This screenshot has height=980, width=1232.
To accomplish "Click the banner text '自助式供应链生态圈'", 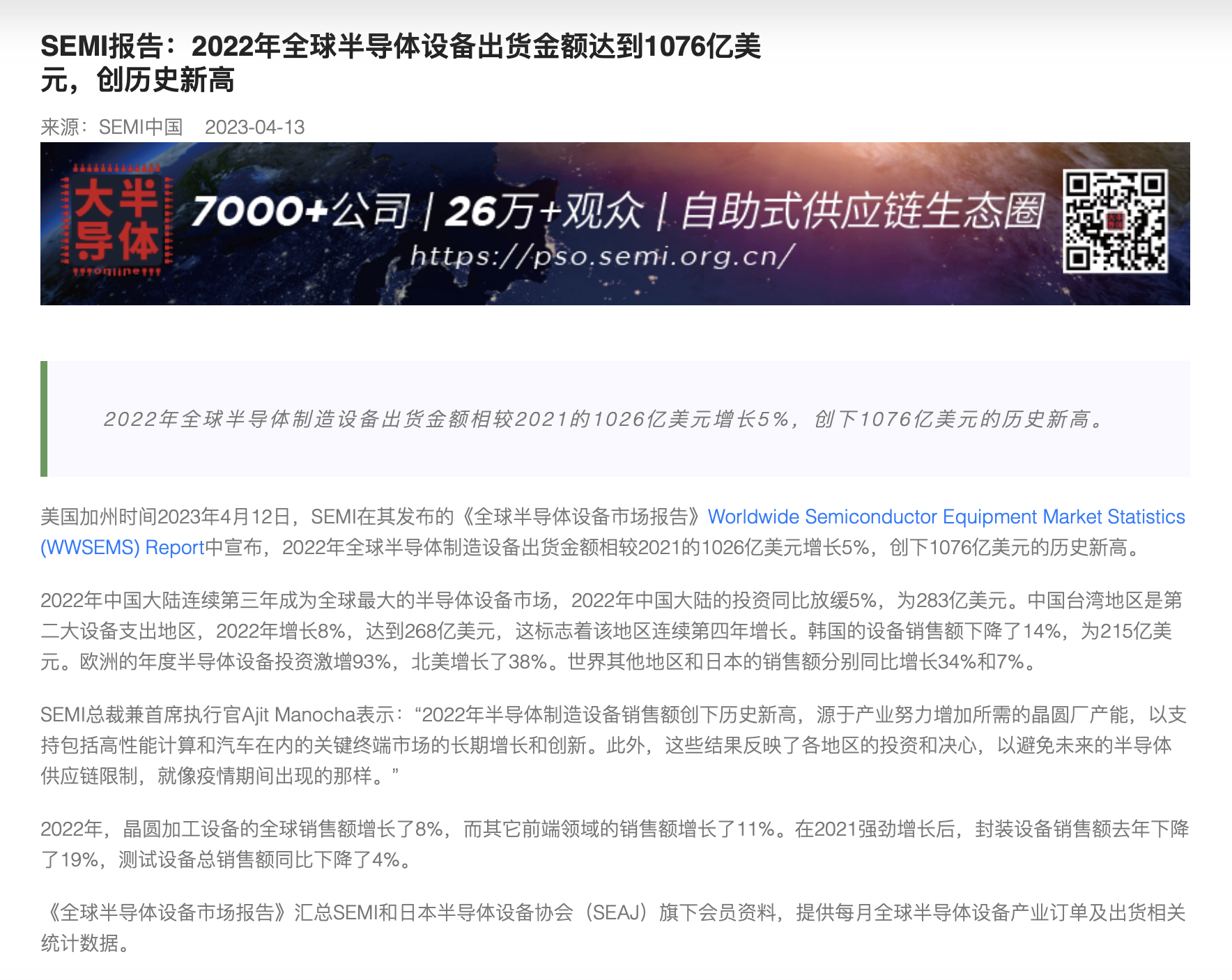I will pyautogui.click(x=863, y=210).
